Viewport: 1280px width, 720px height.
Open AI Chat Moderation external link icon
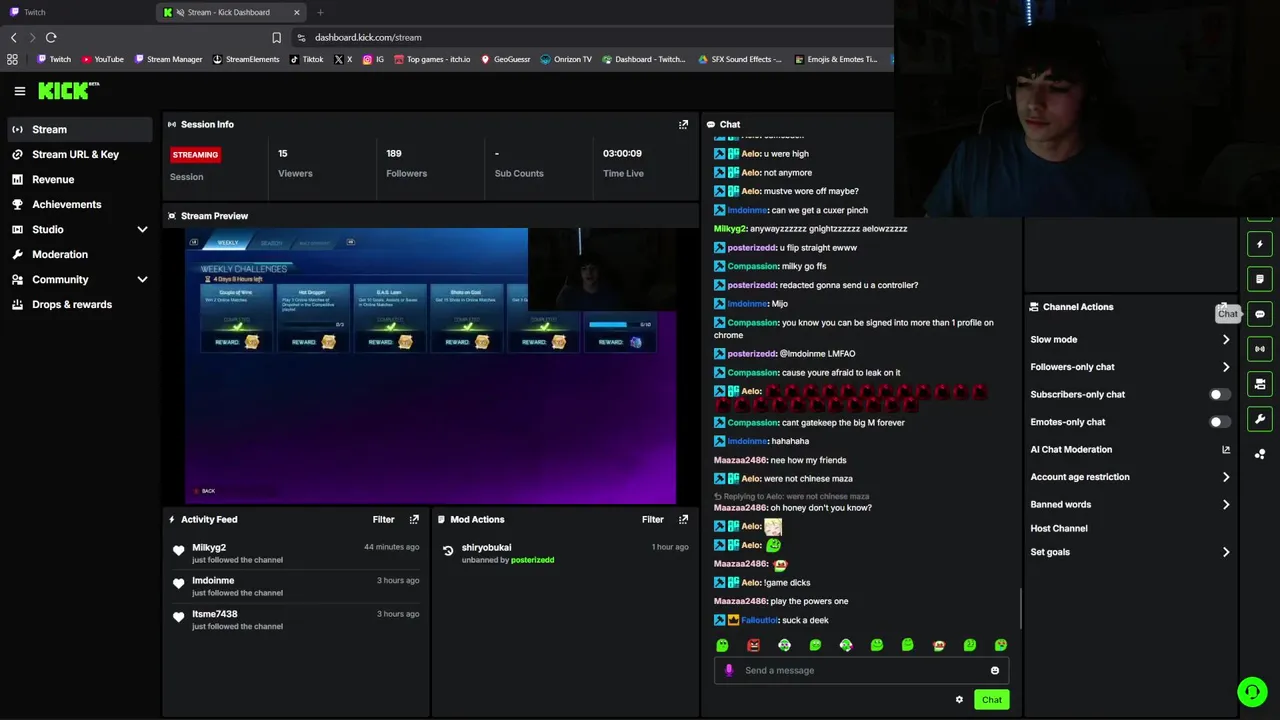coord(1226,450)
